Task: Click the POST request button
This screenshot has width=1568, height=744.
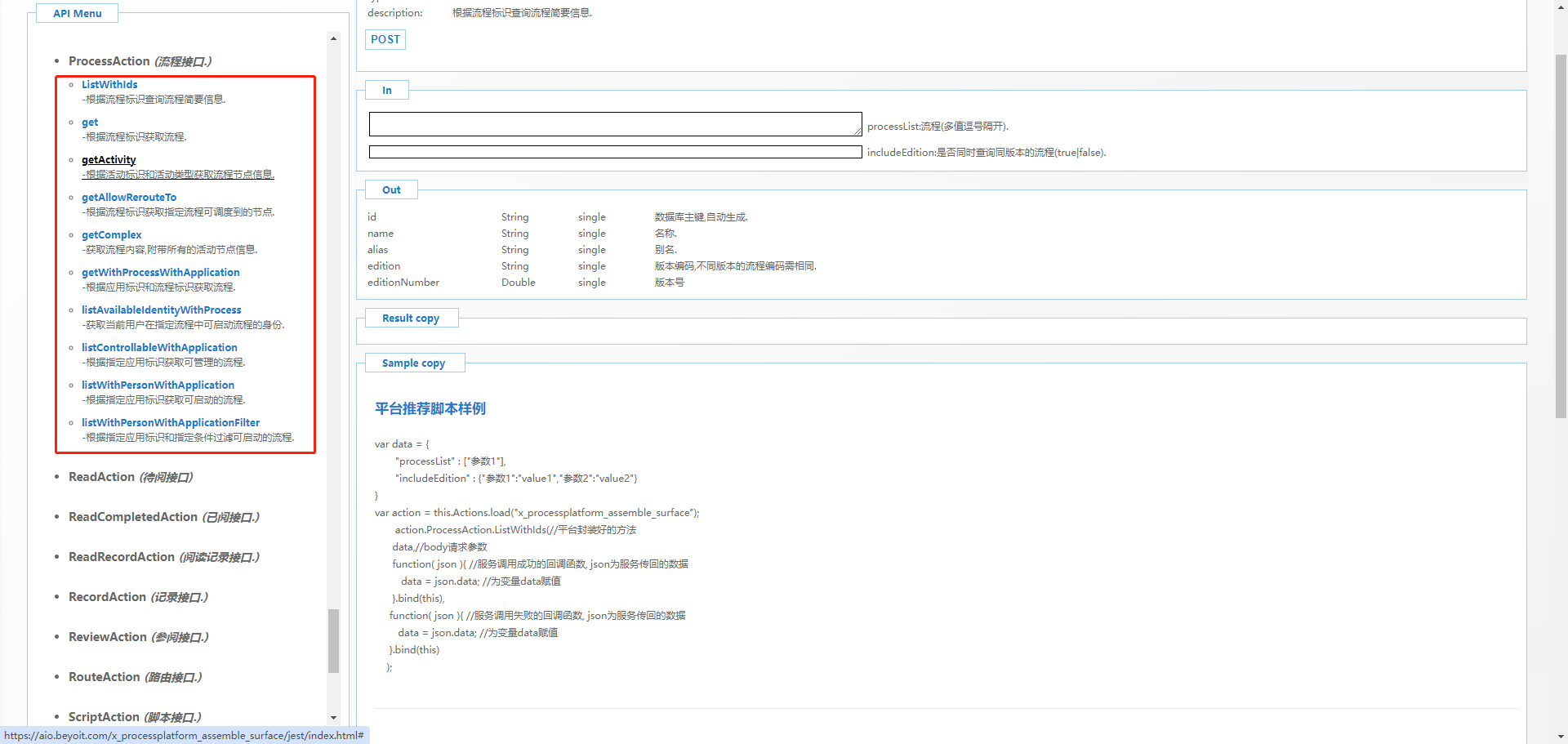Action: point(385,39)
